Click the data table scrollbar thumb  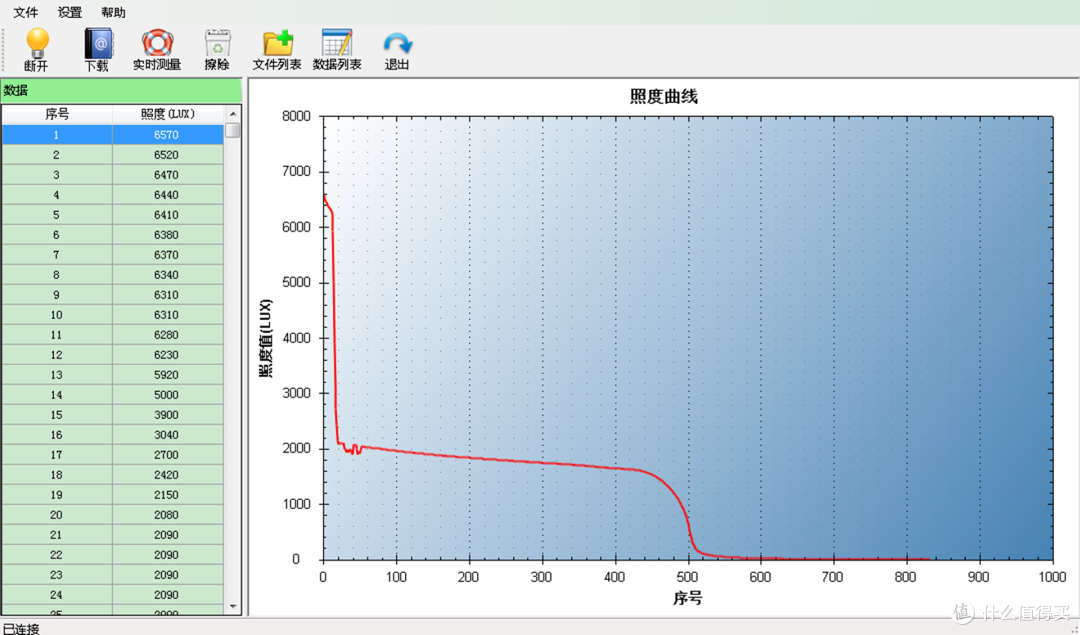pos(233,130)
